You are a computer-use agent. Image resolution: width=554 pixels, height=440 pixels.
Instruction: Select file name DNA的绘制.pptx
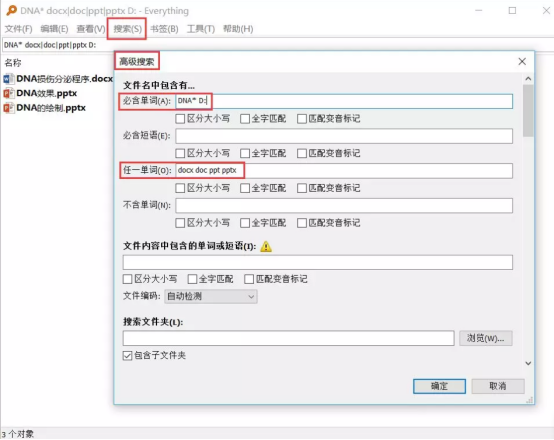(51, 108)
